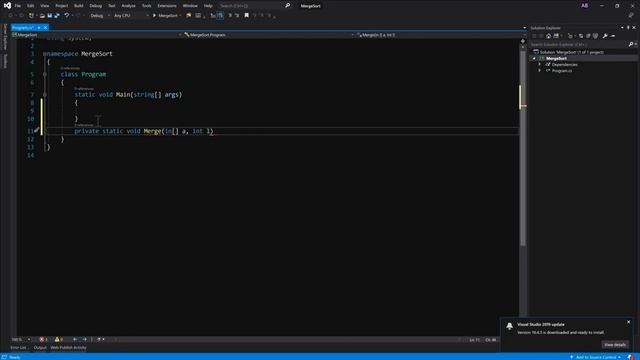The image size is (640, 360).
Task: Switch to the Error List tab
Action: [x=18, y=348]
